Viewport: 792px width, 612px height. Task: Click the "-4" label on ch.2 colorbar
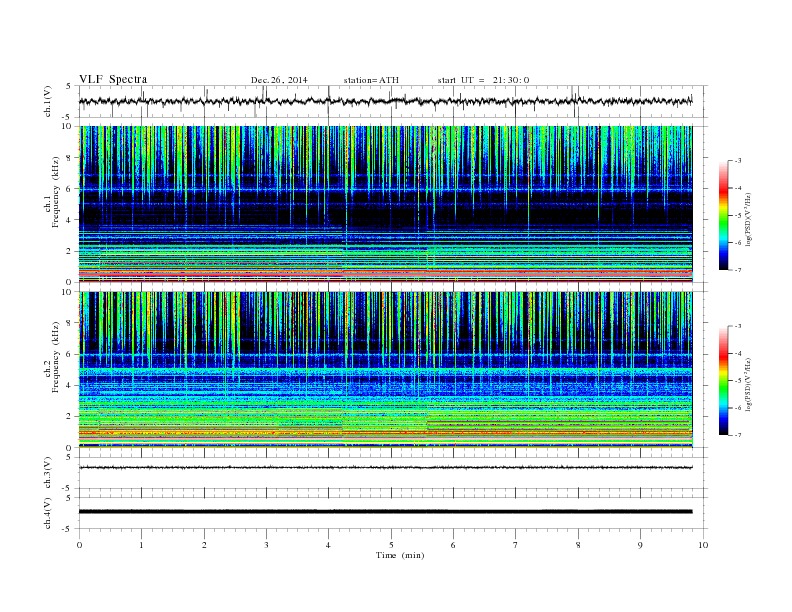point(737,353)
